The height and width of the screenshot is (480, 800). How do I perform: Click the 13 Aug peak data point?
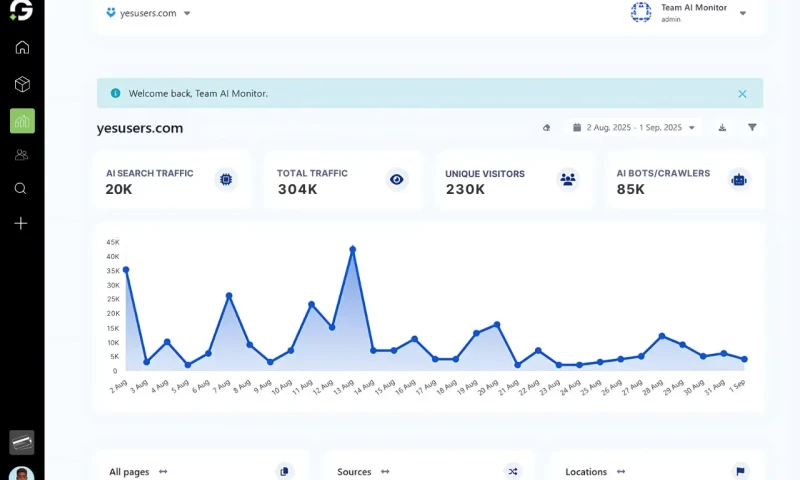pos(352,249)
